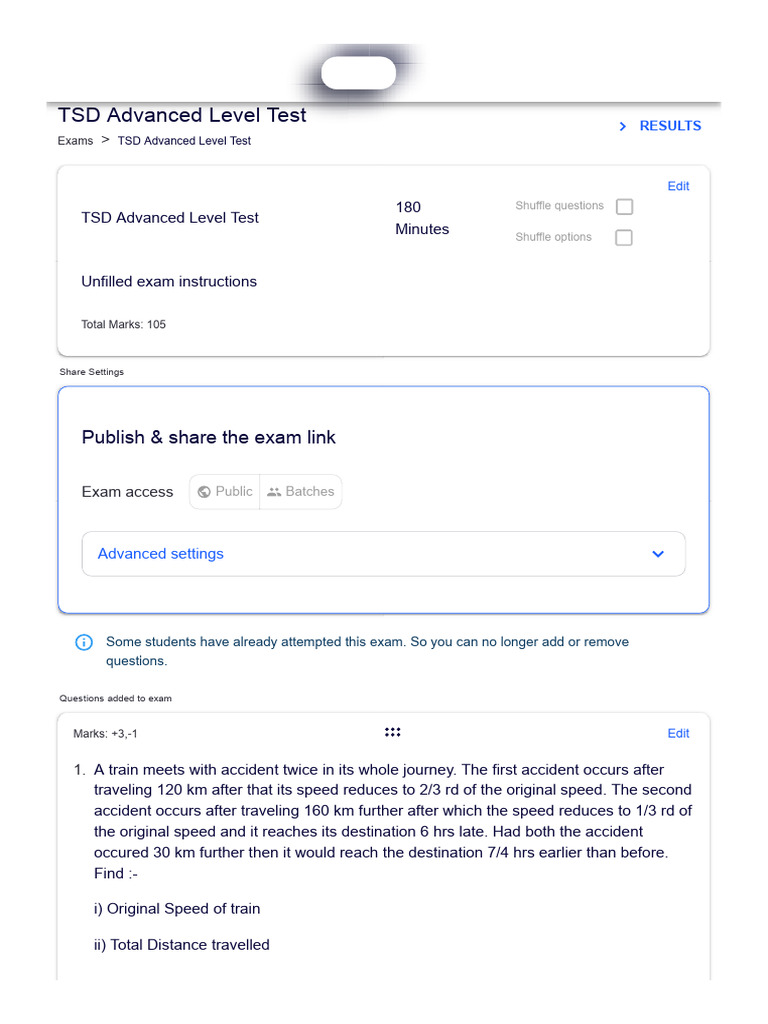Screen dimensions: 768x1024
Task: Click TSD Advanced Level Test breadcrumb item
Action: click(184, 141)
